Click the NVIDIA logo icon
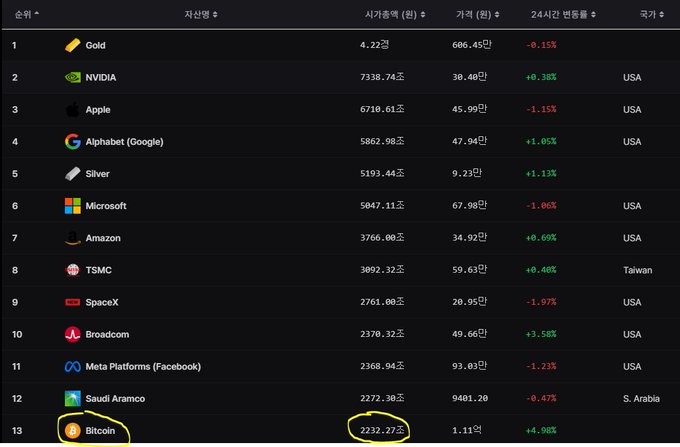 [x=72, y=77]
